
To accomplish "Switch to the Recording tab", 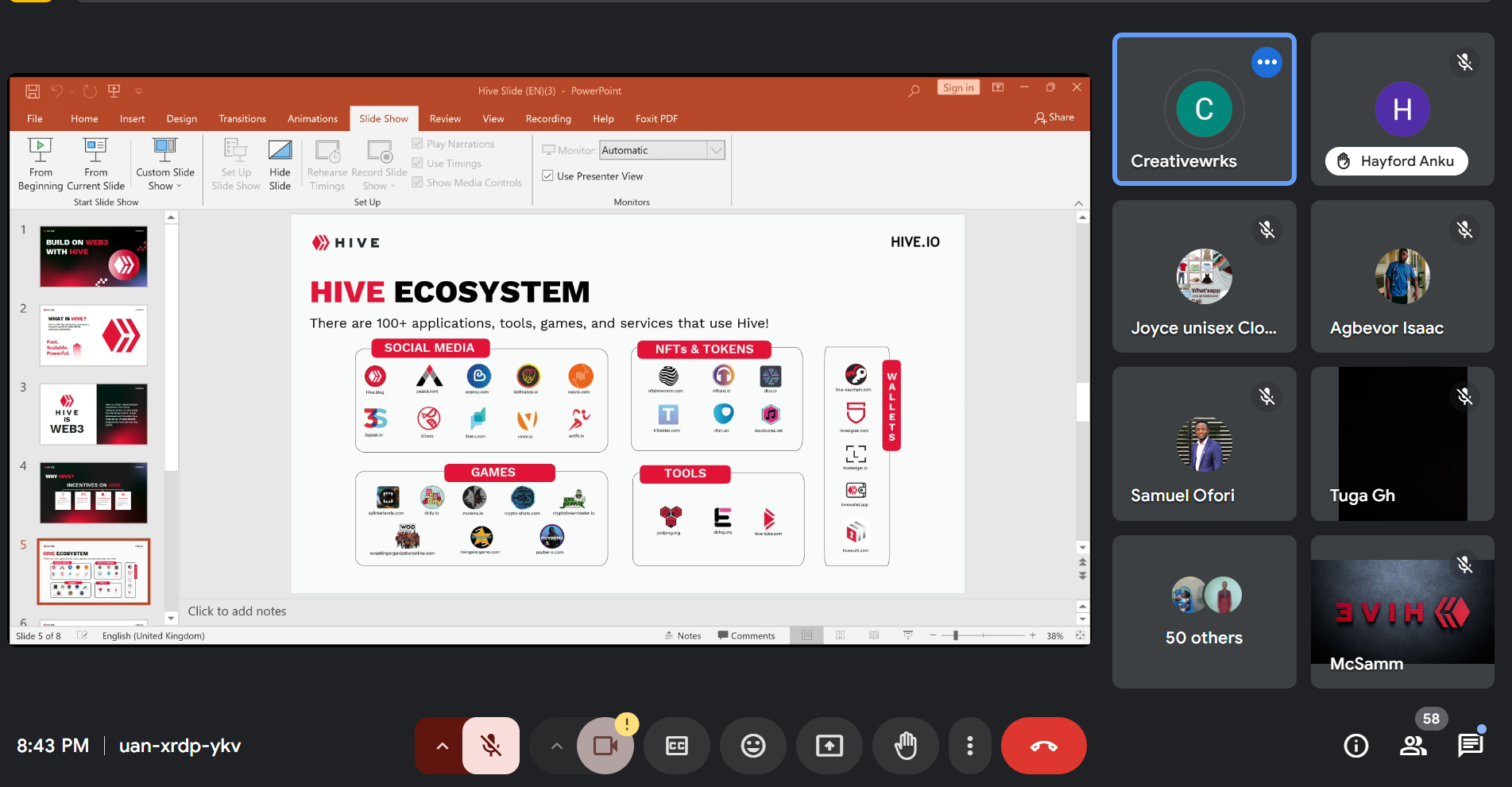I will coord(548,118).
